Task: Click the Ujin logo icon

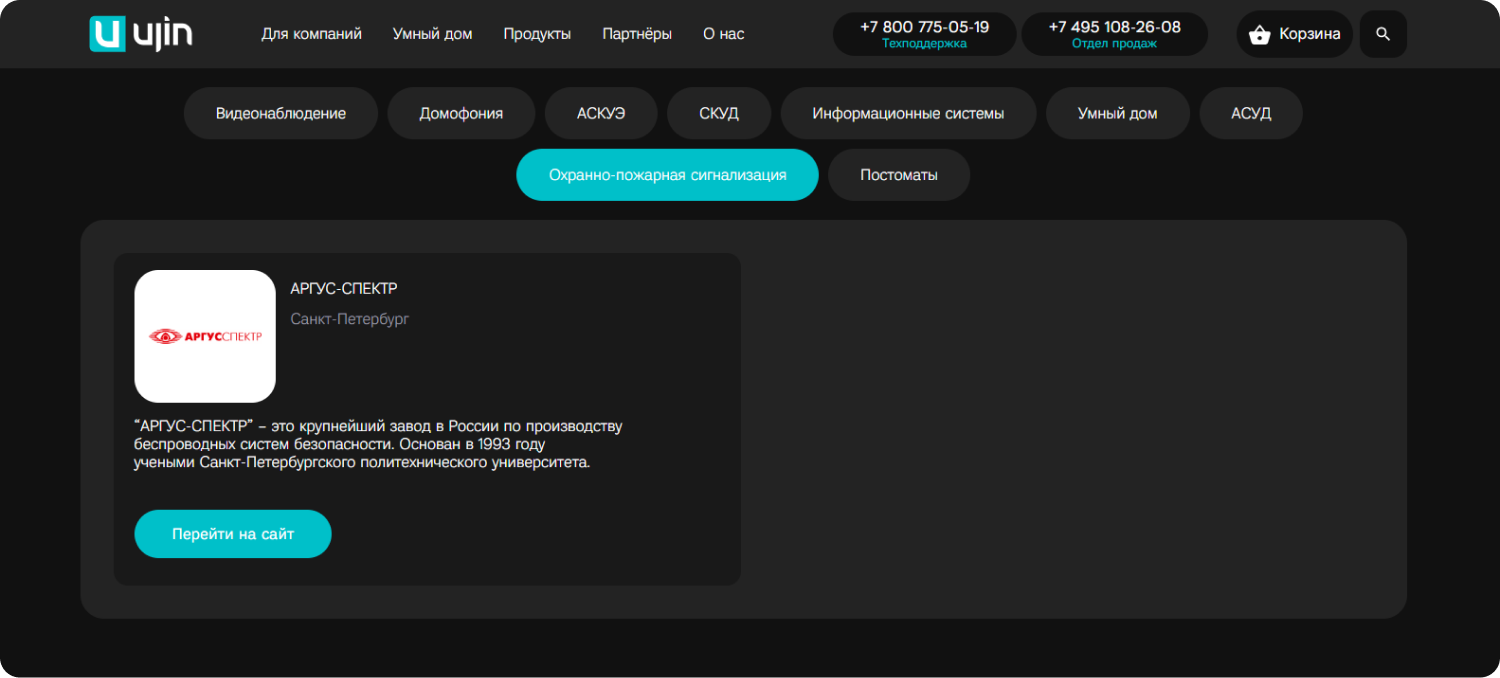Action: 107,34
